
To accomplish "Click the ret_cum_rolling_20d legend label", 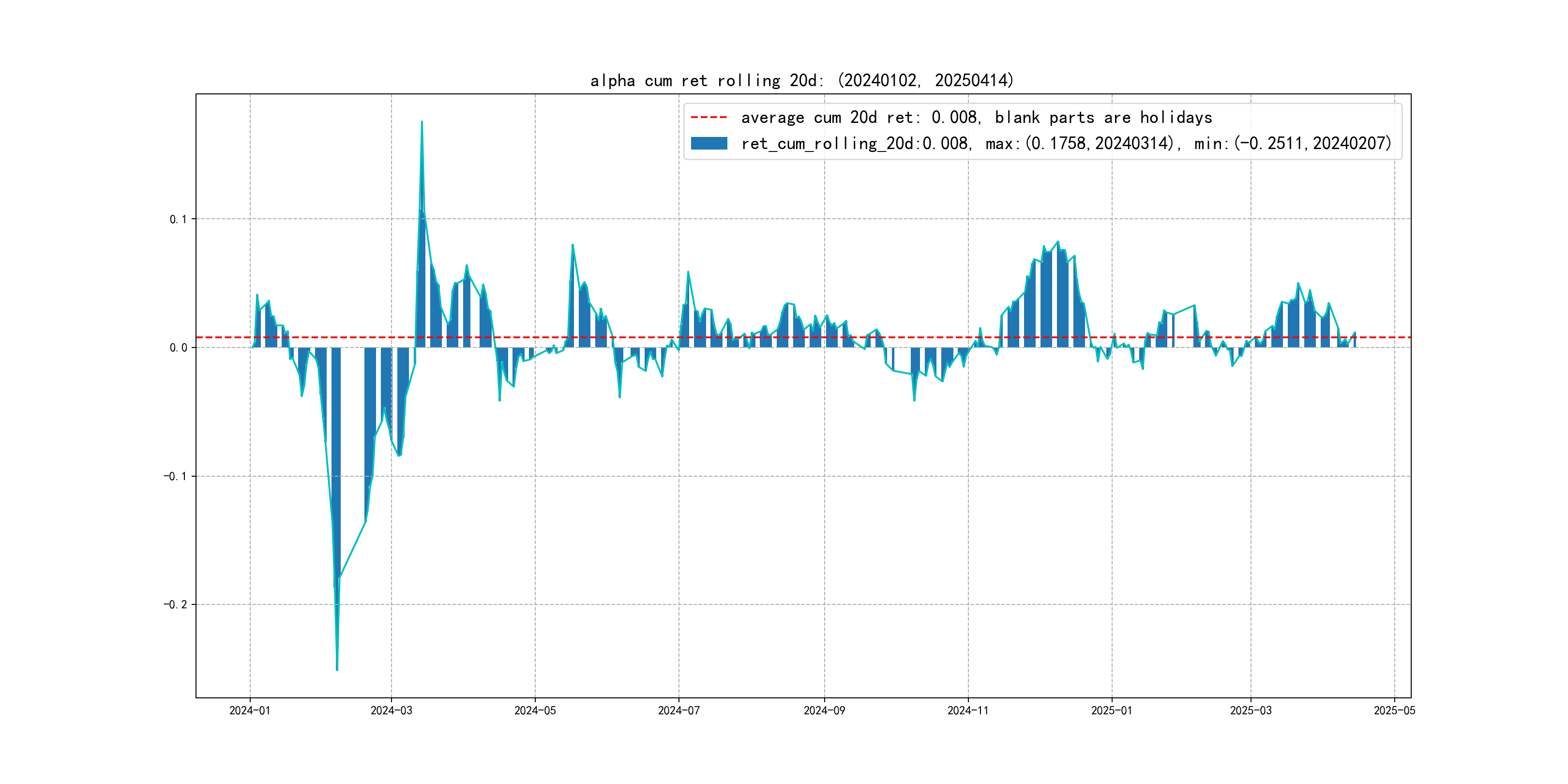I will coord(1066,144).
